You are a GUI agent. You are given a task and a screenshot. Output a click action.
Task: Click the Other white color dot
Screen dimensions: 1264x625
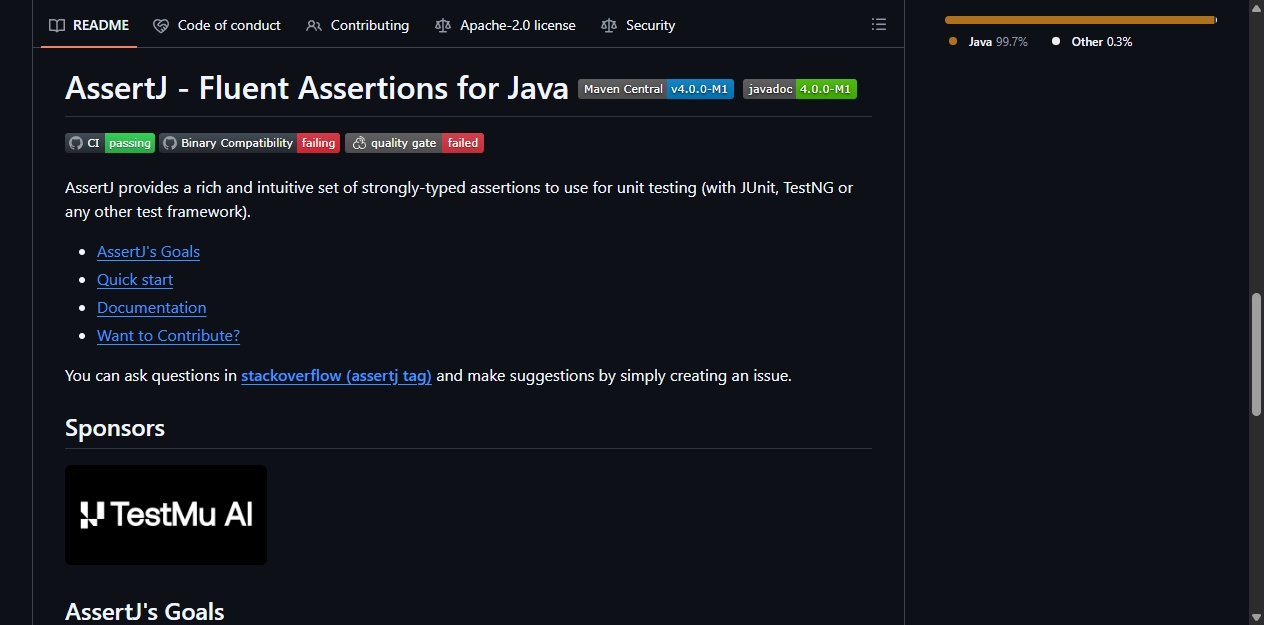pyautogui.click(x=1055, y=41)
